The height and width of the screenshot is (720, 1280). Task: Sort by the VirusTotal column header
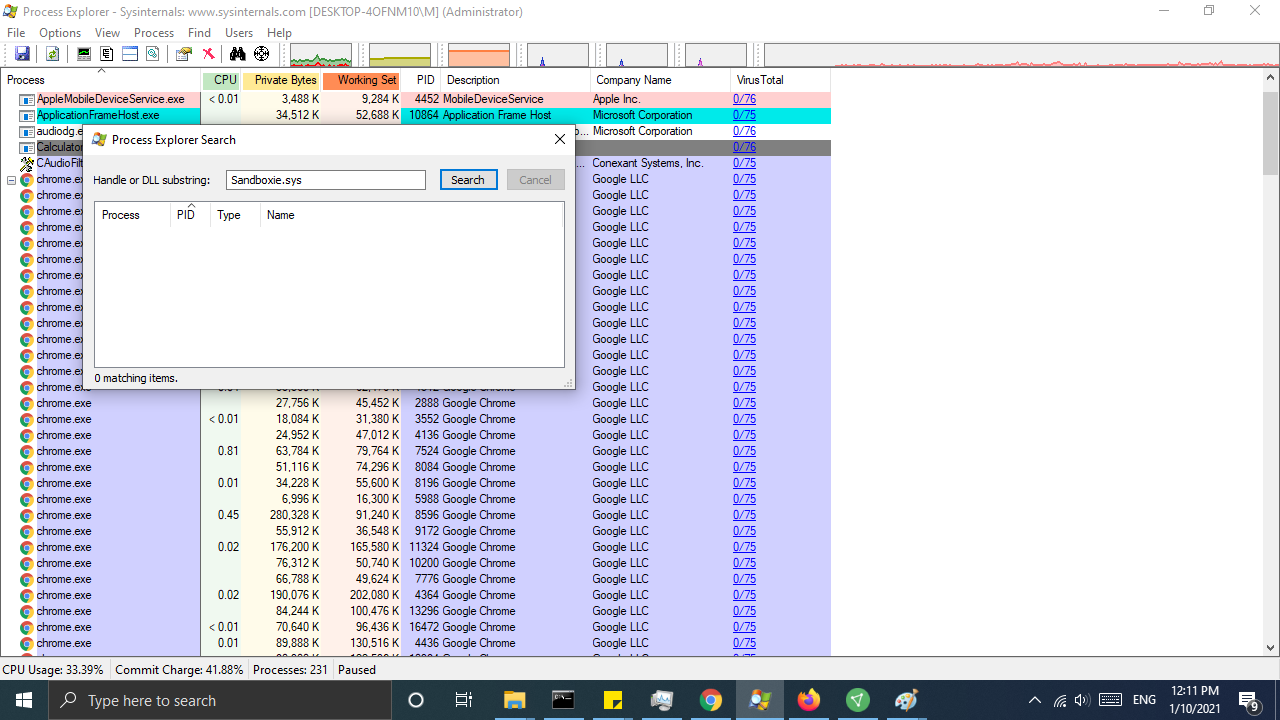781,80
